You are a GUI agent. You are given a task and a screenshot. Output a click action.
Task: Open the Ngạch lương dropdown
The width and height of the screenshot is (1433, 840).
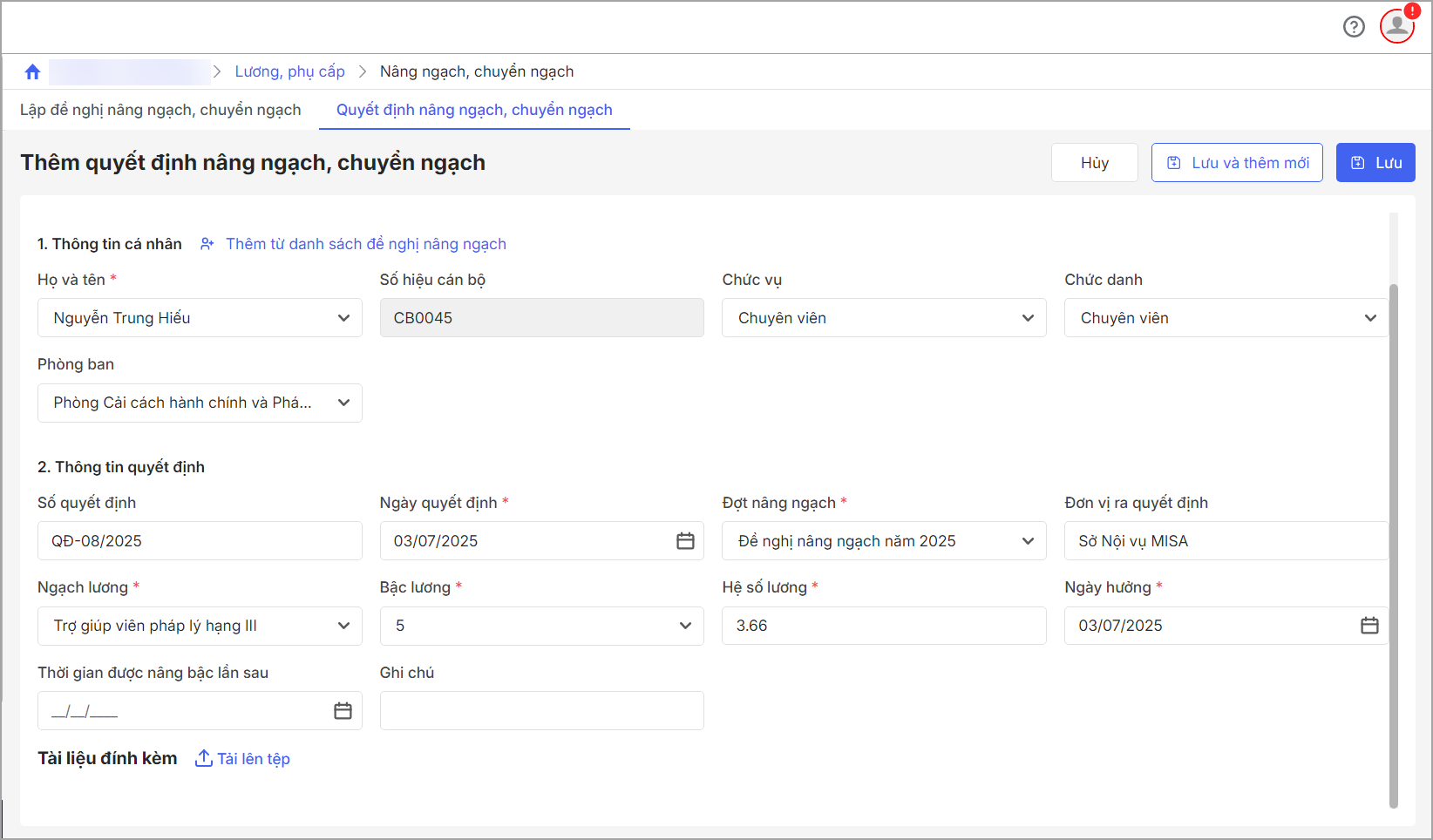[x=343, y=626]
